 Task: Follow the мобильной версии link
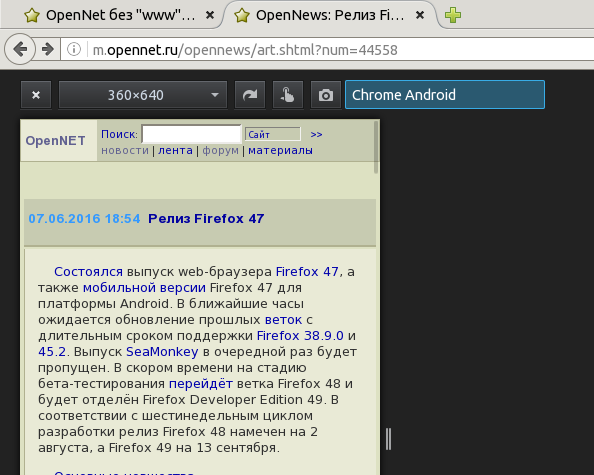144,288
